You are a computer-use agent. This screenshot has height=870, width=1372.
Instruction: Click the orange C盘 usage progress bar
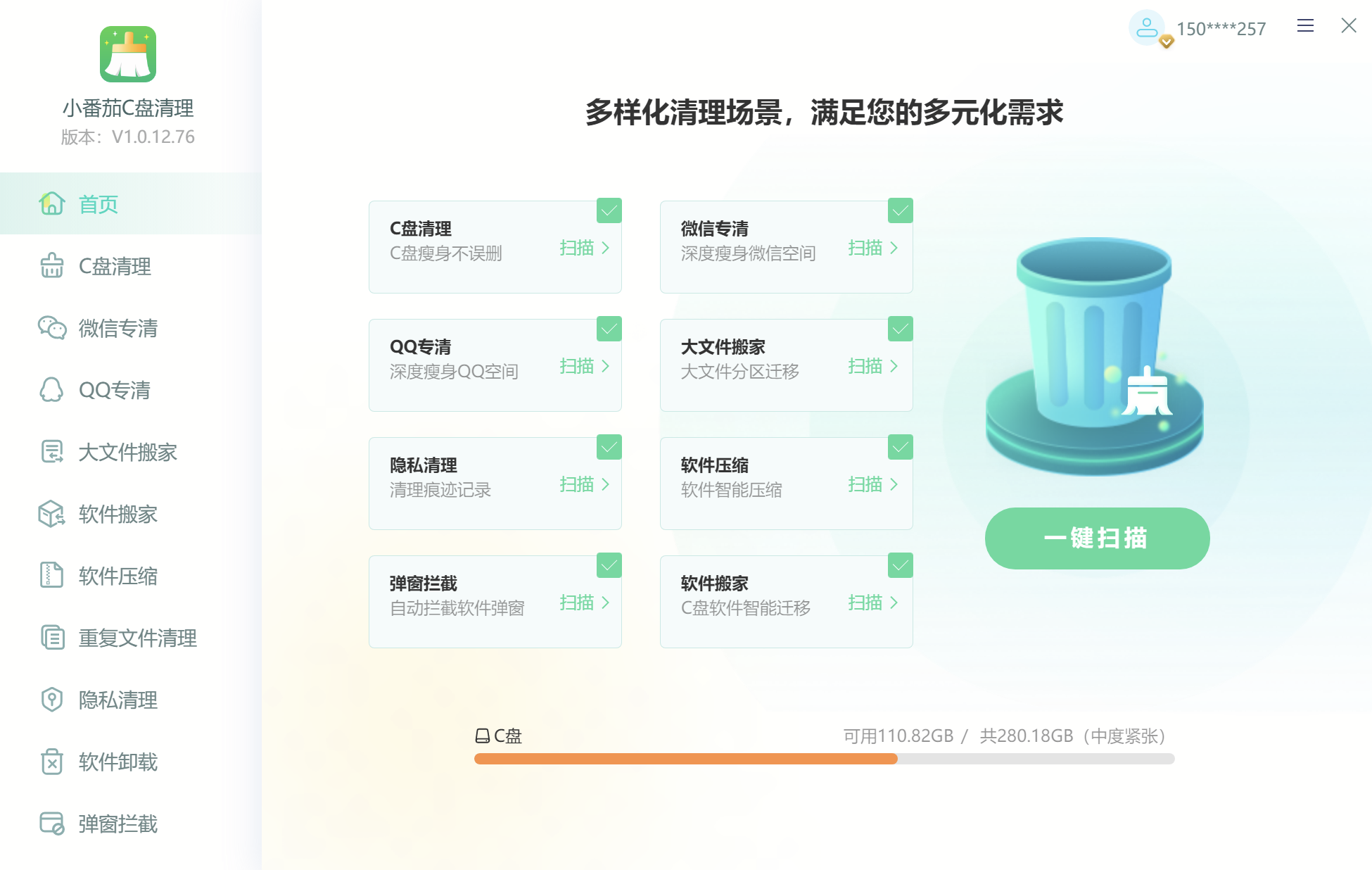point(685,759)
